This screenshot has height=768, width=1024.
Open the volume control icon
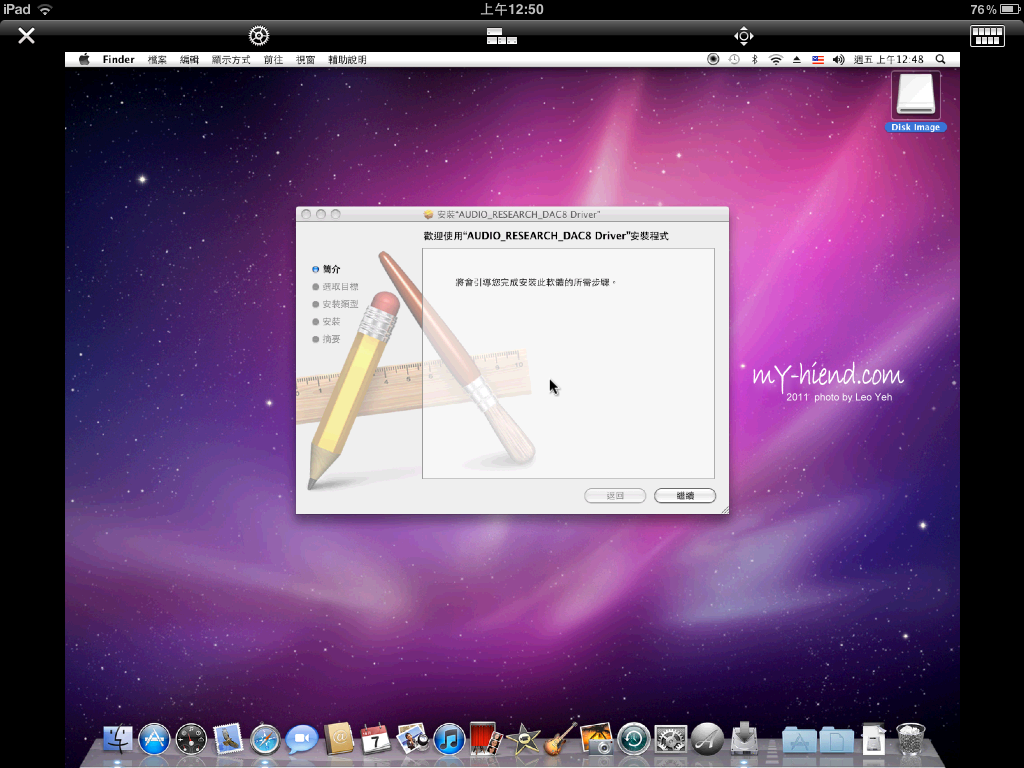coord(839,59)
